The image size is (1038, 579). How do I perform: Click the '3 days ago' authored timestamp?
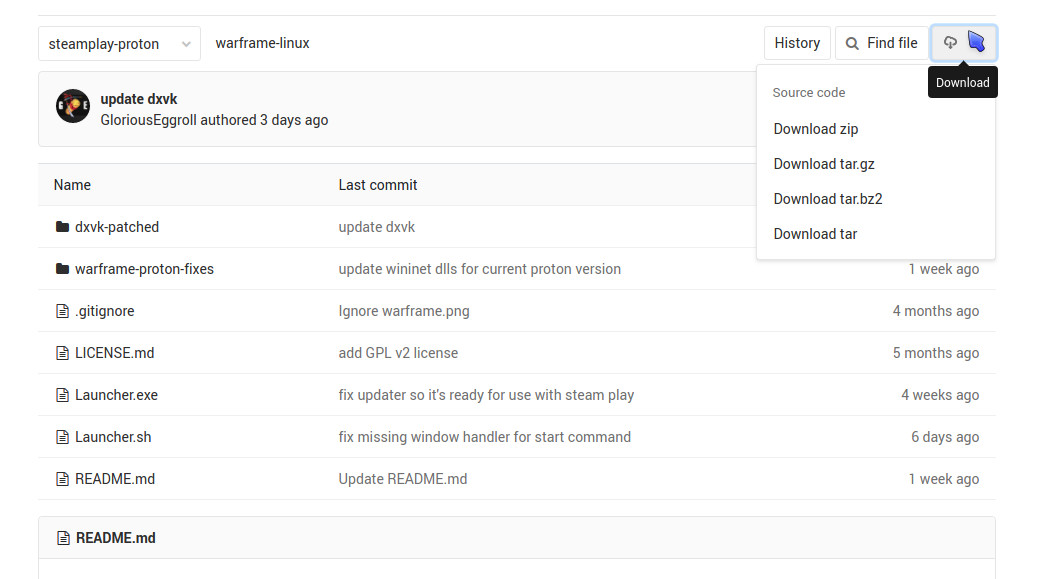(x=294, y=120)
